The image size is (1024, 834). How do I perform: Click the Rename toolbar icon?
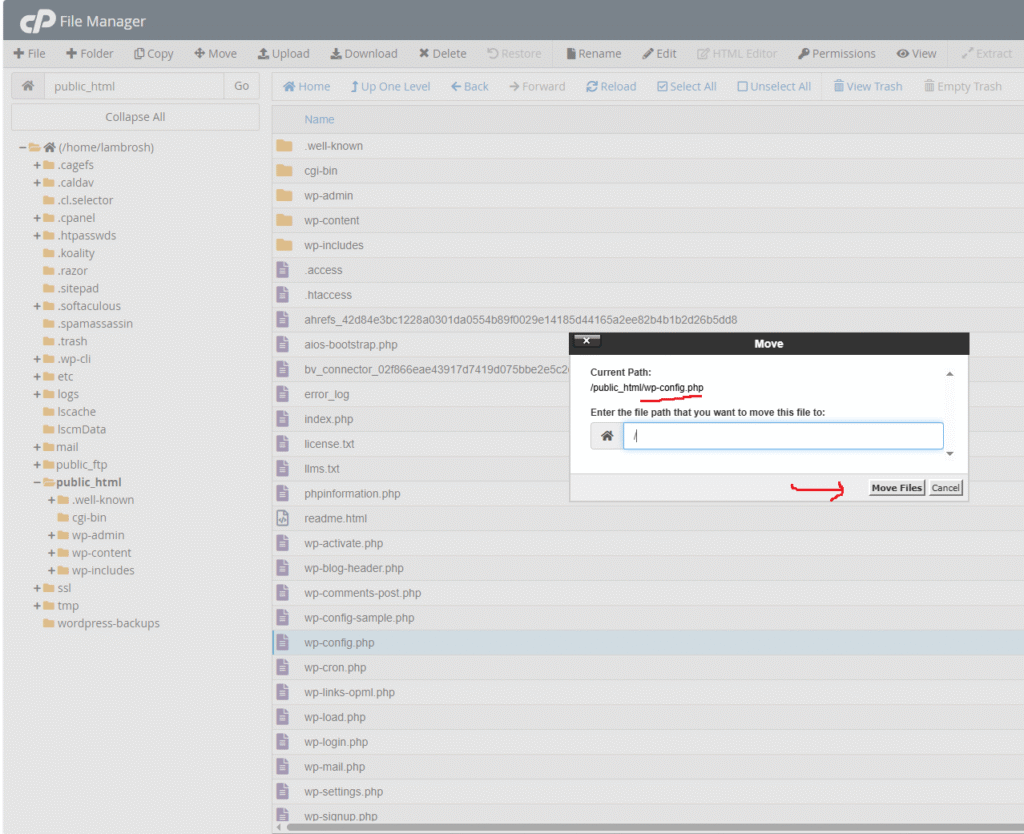click(571, 54)
